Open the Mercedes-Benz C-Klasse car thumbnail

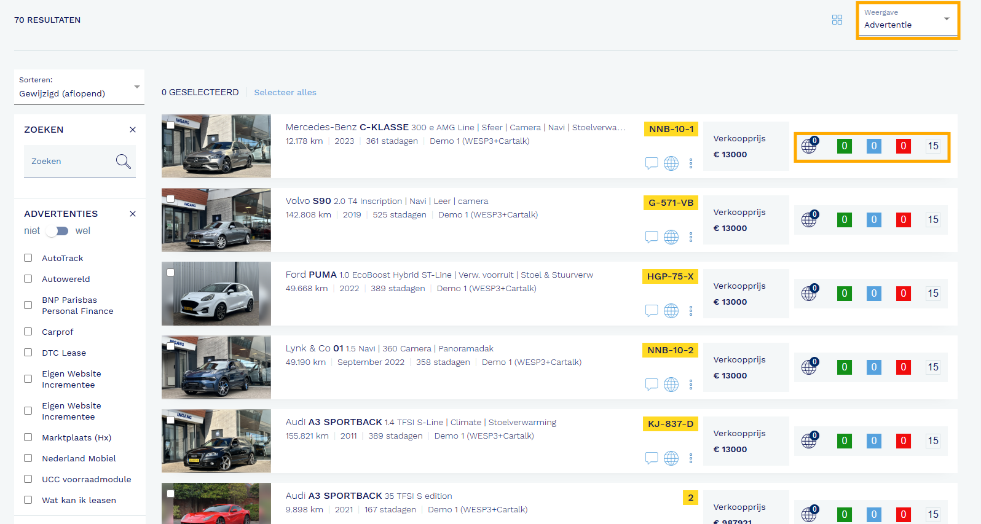216,146
